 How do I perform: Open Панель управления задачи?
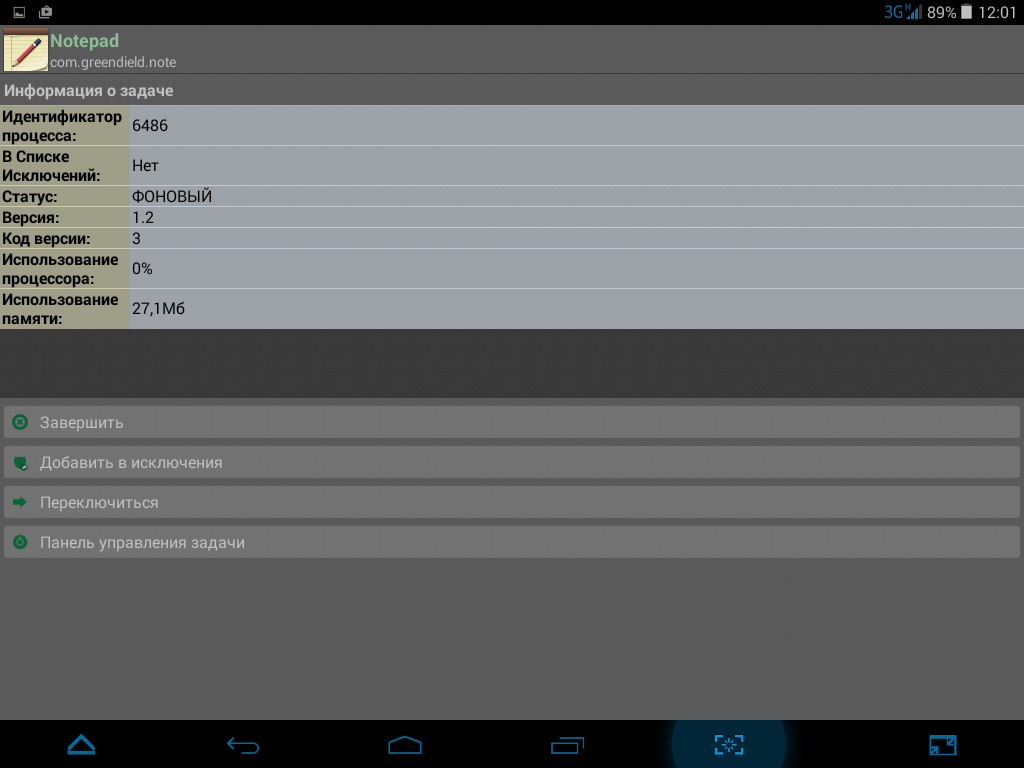(512, 542)
